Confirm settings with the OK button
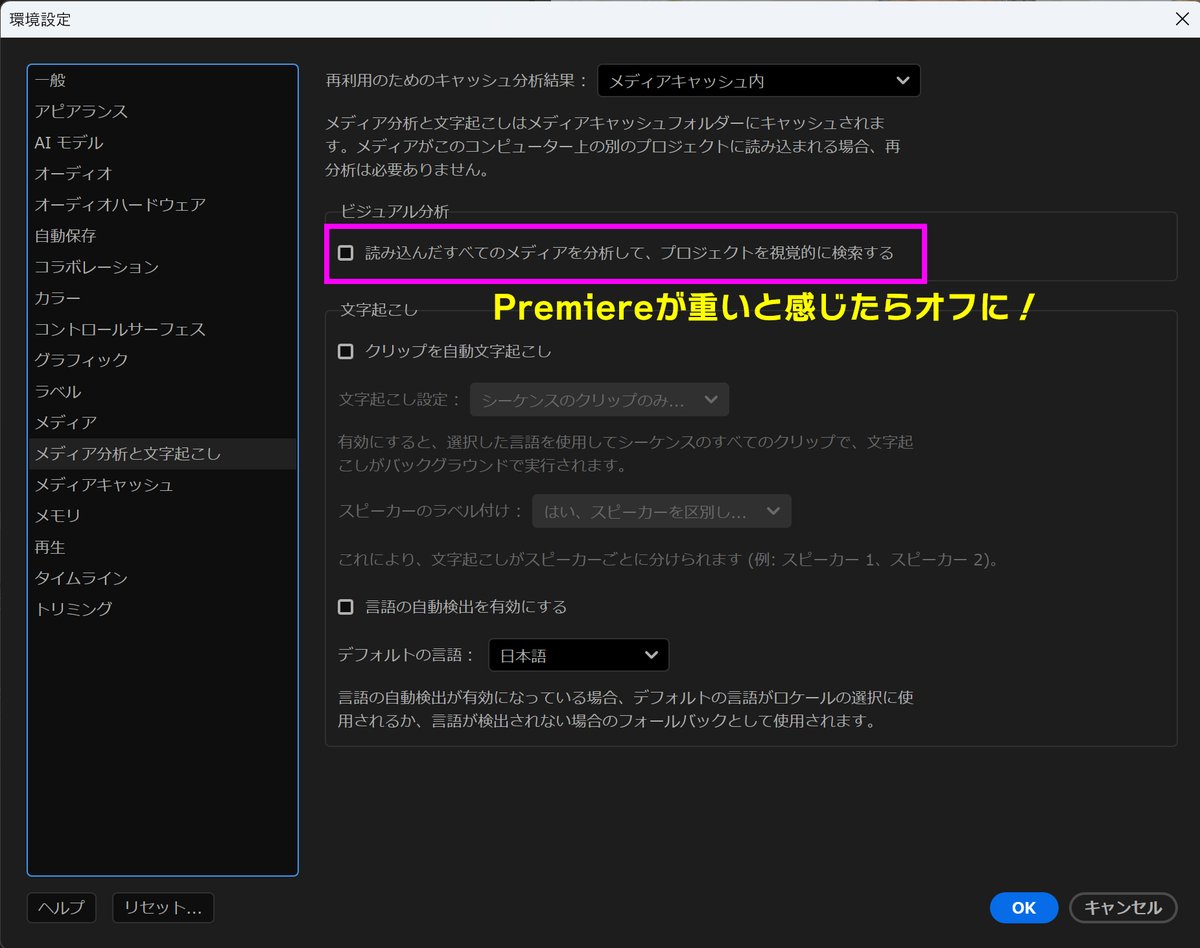1200x948 pixels. (x=1023, y=908)
